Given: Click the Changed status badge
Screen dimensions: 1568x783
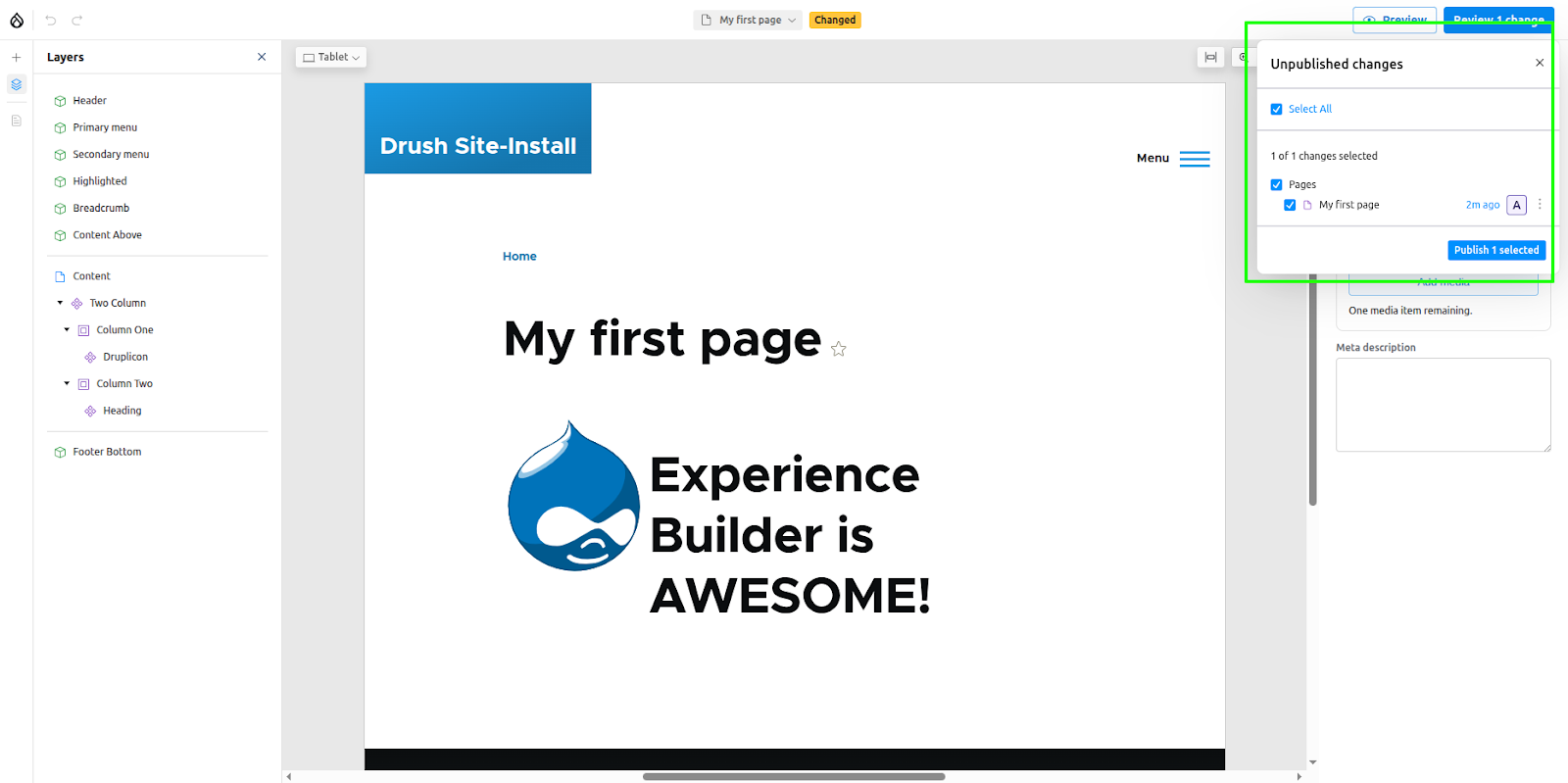Looking at the screenshot, I should 835,20.
